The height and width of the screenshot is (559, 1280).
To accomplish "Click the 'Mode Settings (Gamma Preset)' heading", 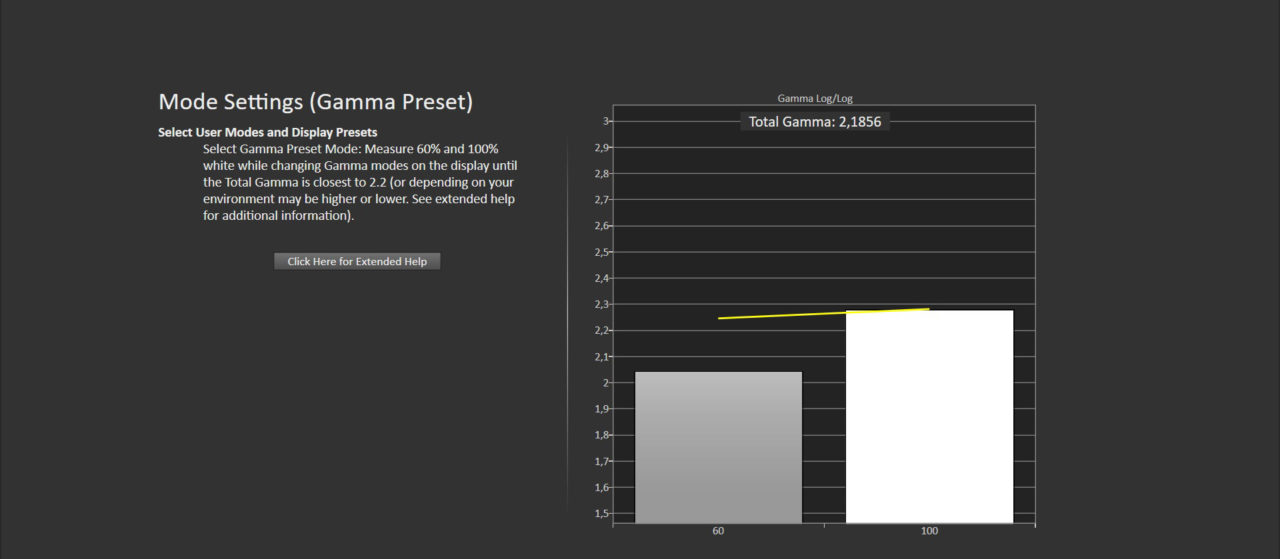I will pos(315,102).
